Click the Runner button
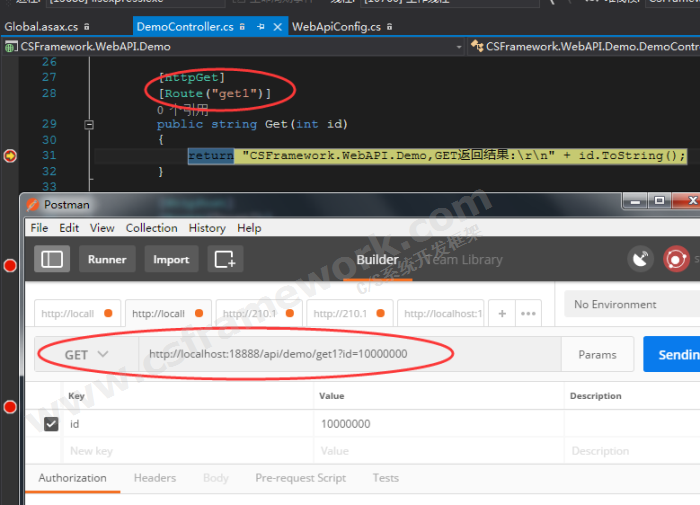700x505 pixels. tap(107, 259)
